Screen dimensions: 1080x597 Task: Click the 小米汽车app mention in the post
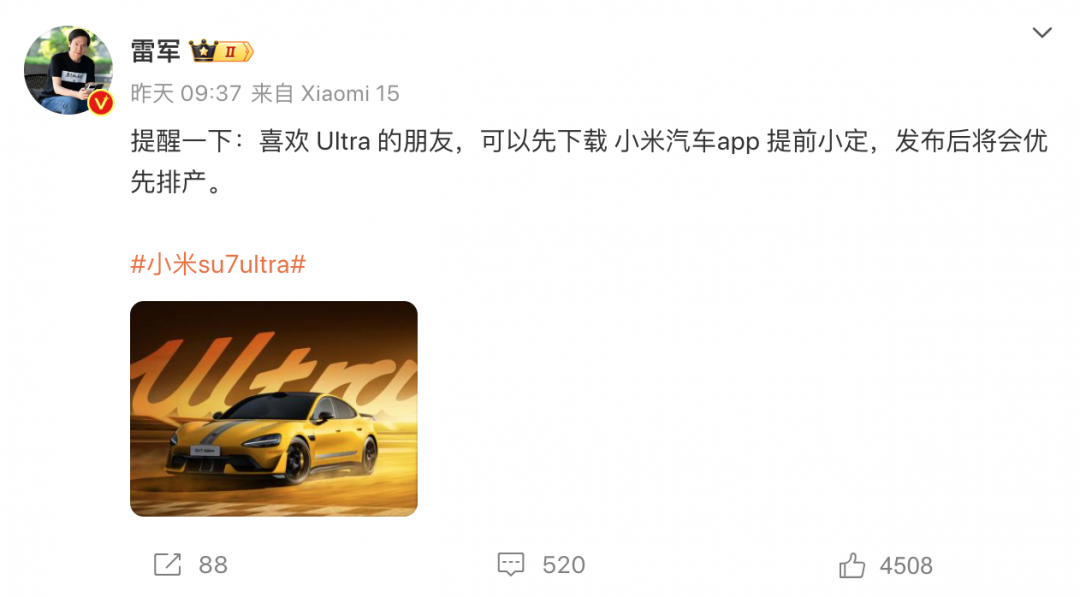[x=687, y=142]
